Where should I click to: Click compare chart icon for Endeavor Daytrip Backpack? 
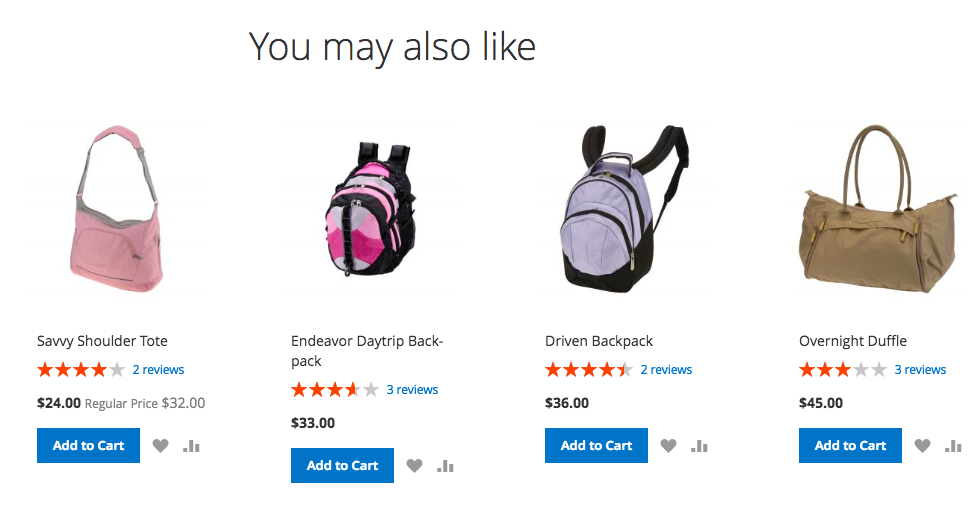(x=445, y=466)
